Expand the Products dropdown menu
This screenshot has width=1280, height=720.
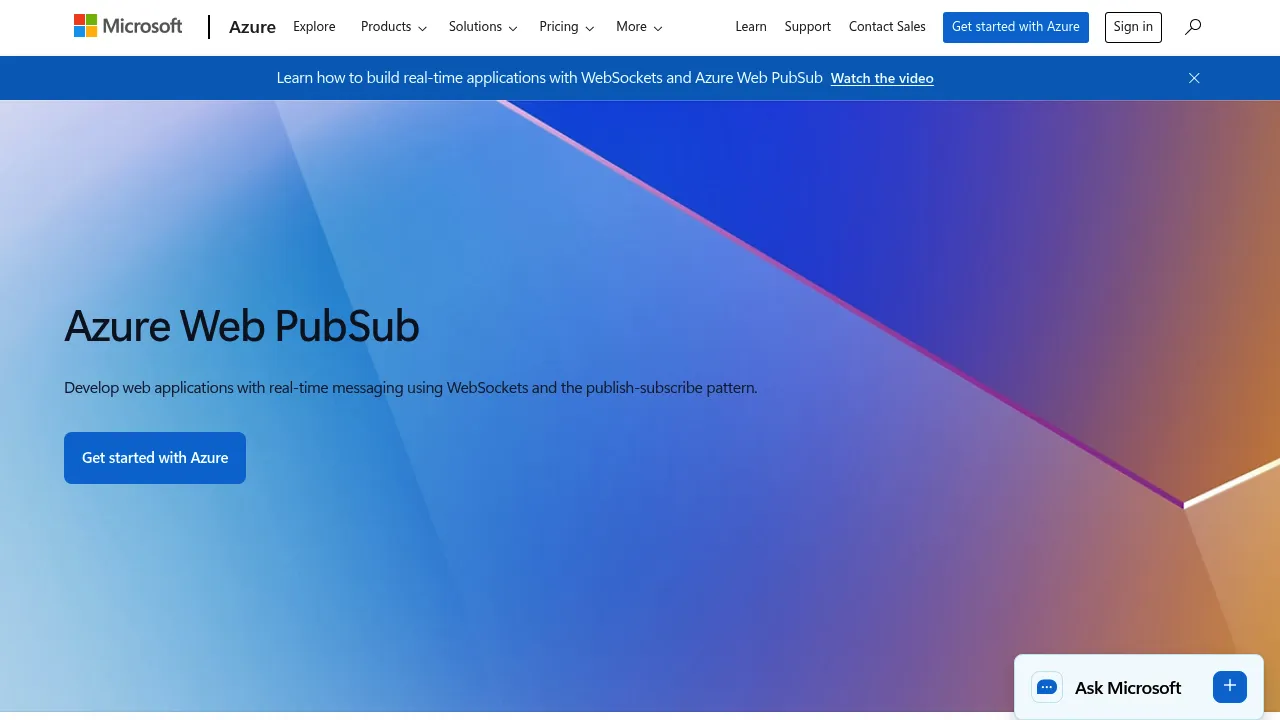[x=394, y=27]
